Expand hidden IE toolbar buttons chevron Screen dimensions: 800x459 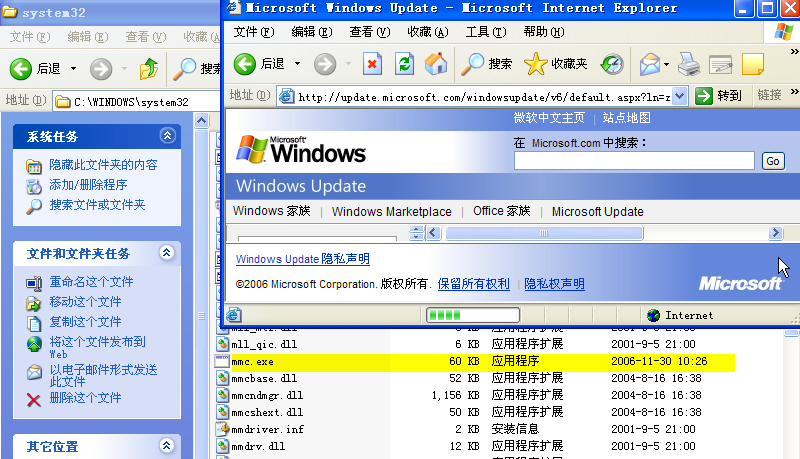tap(794, 52)
